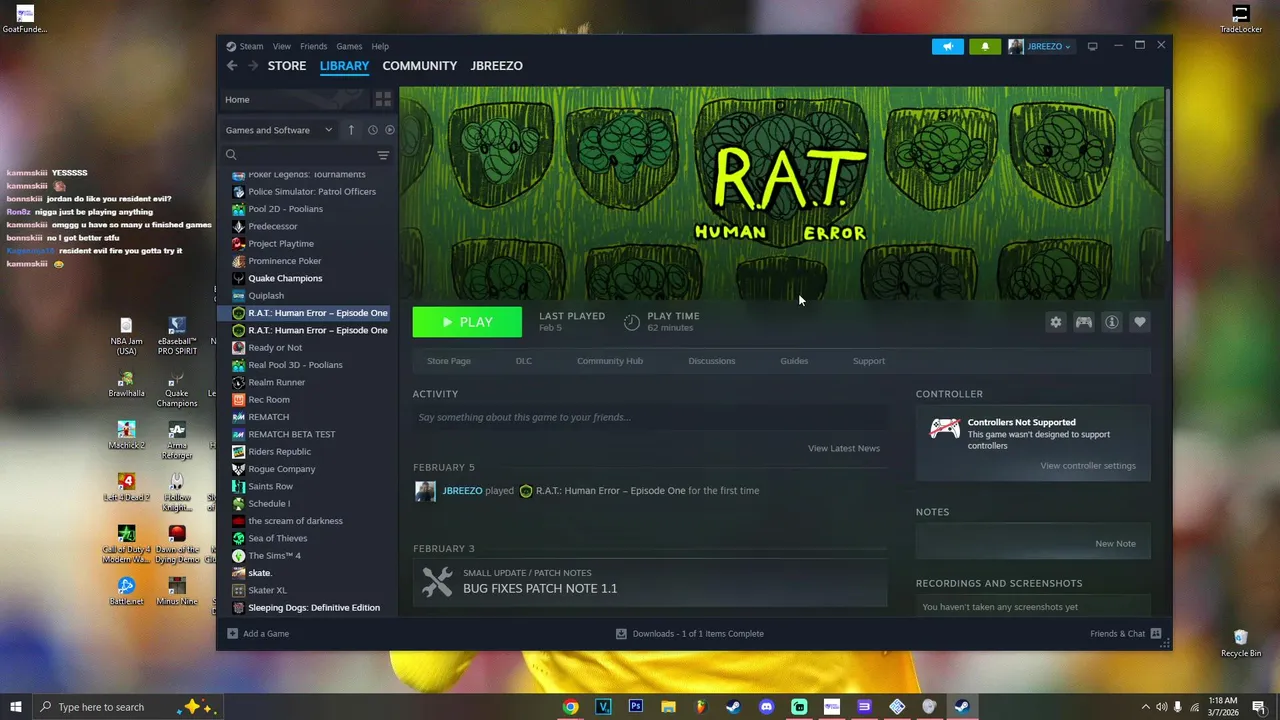Open the DLC link
Screen dimensions: 1280x720
pyautogui.click(x=524, y=361)
